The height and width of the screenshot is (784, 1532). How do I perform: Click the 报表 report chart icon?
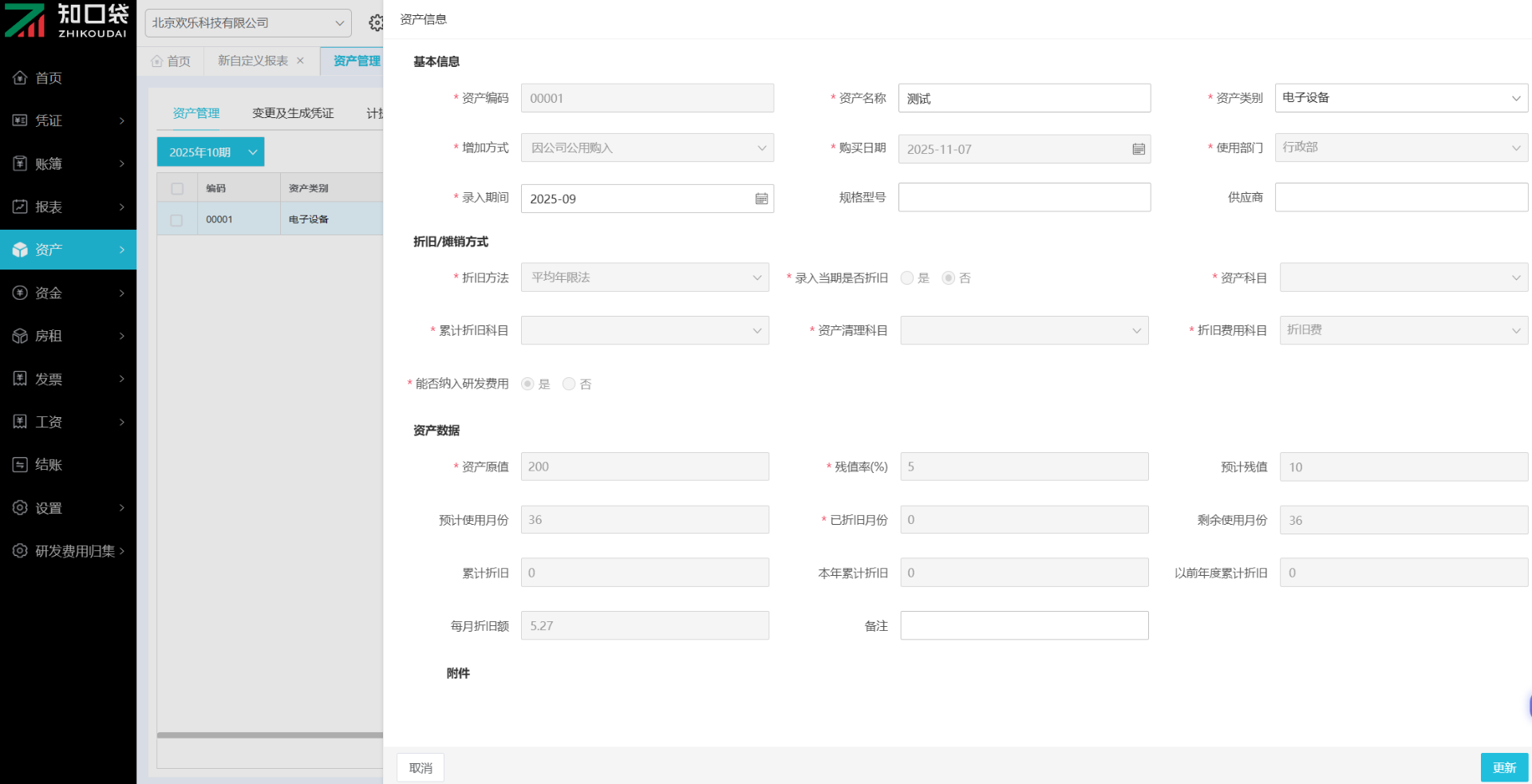(20, 207)
